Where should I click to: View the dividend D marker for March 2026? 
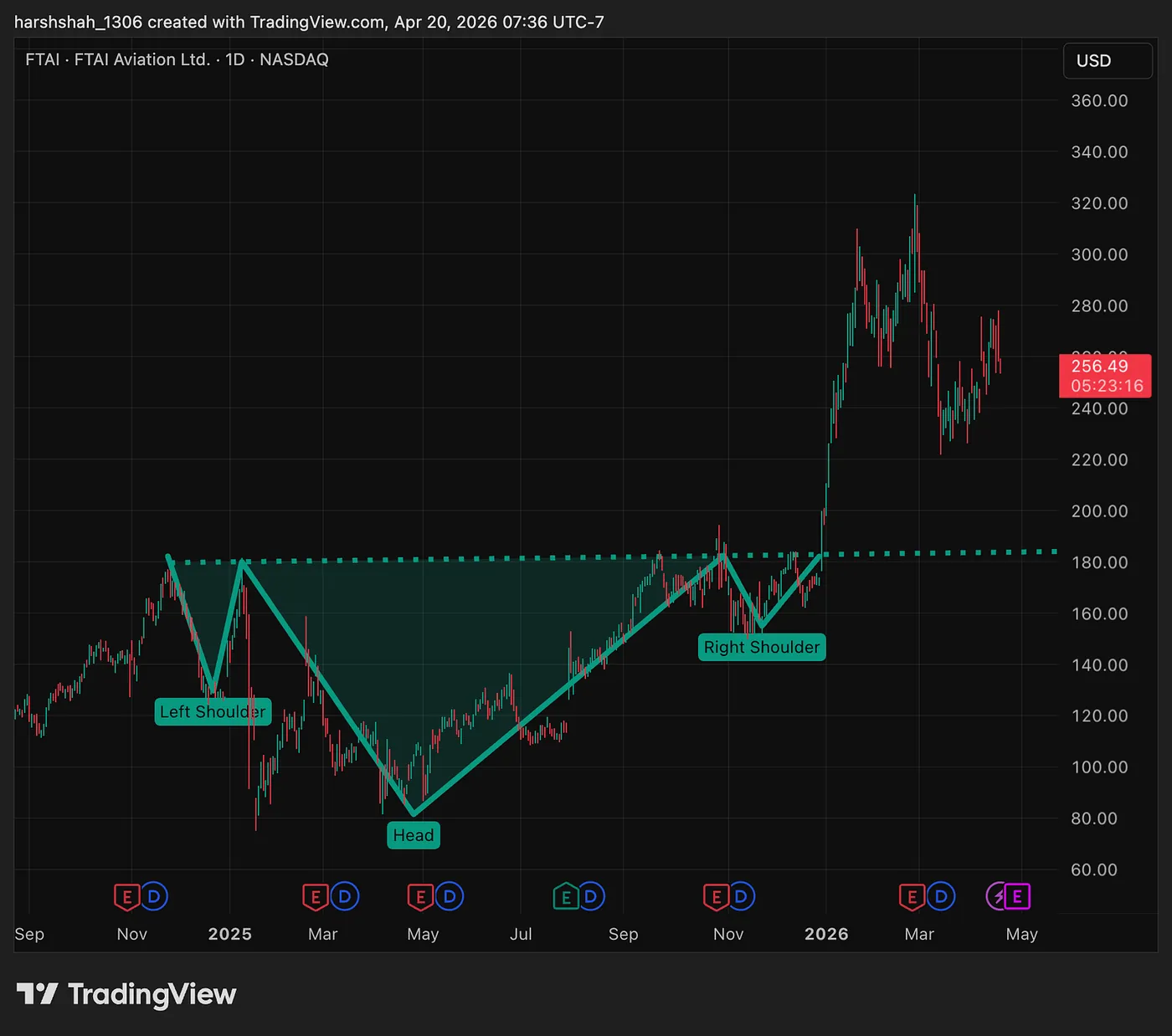[941, 897]
